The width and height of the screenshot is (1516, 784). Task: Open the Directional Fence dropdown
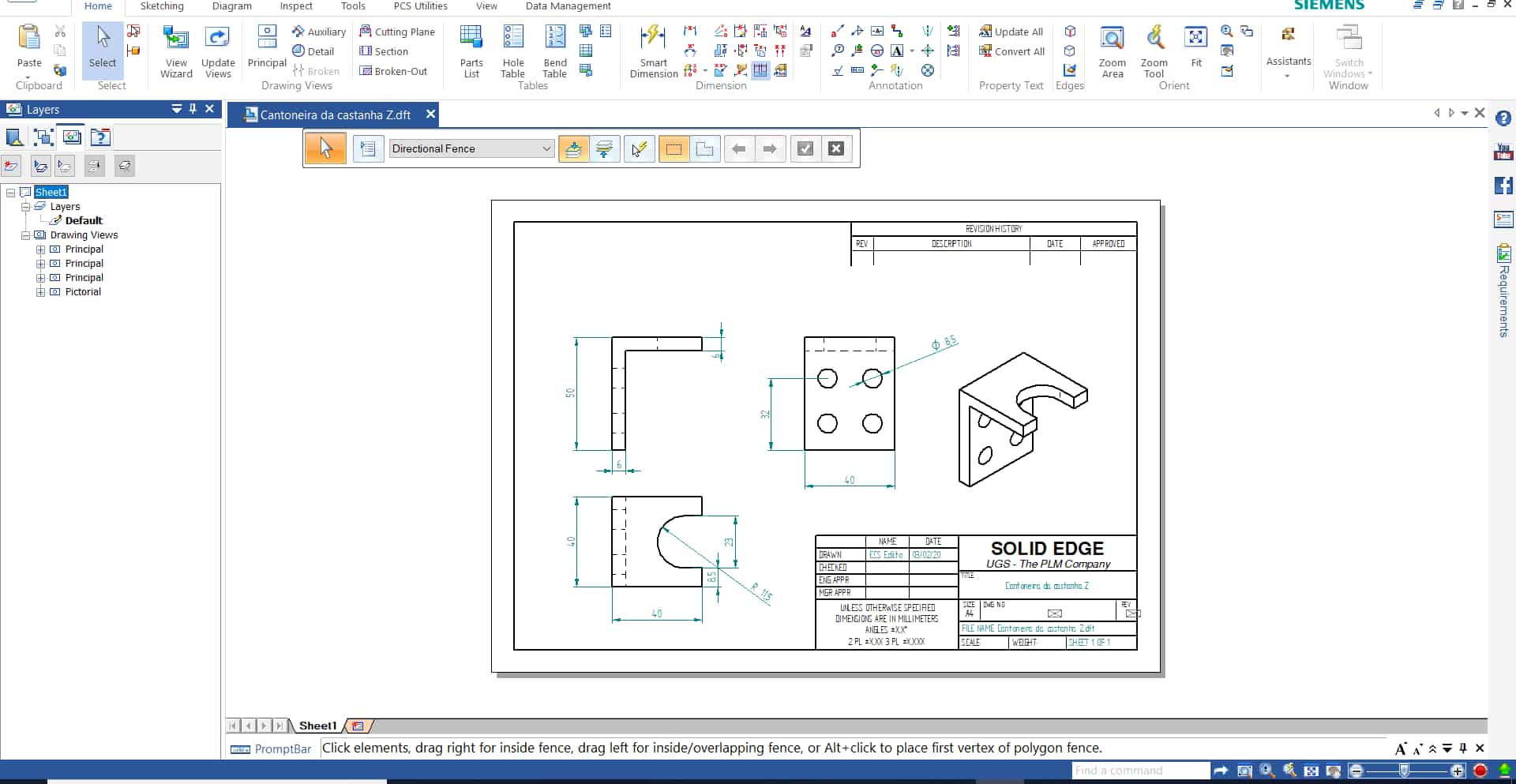546,148
